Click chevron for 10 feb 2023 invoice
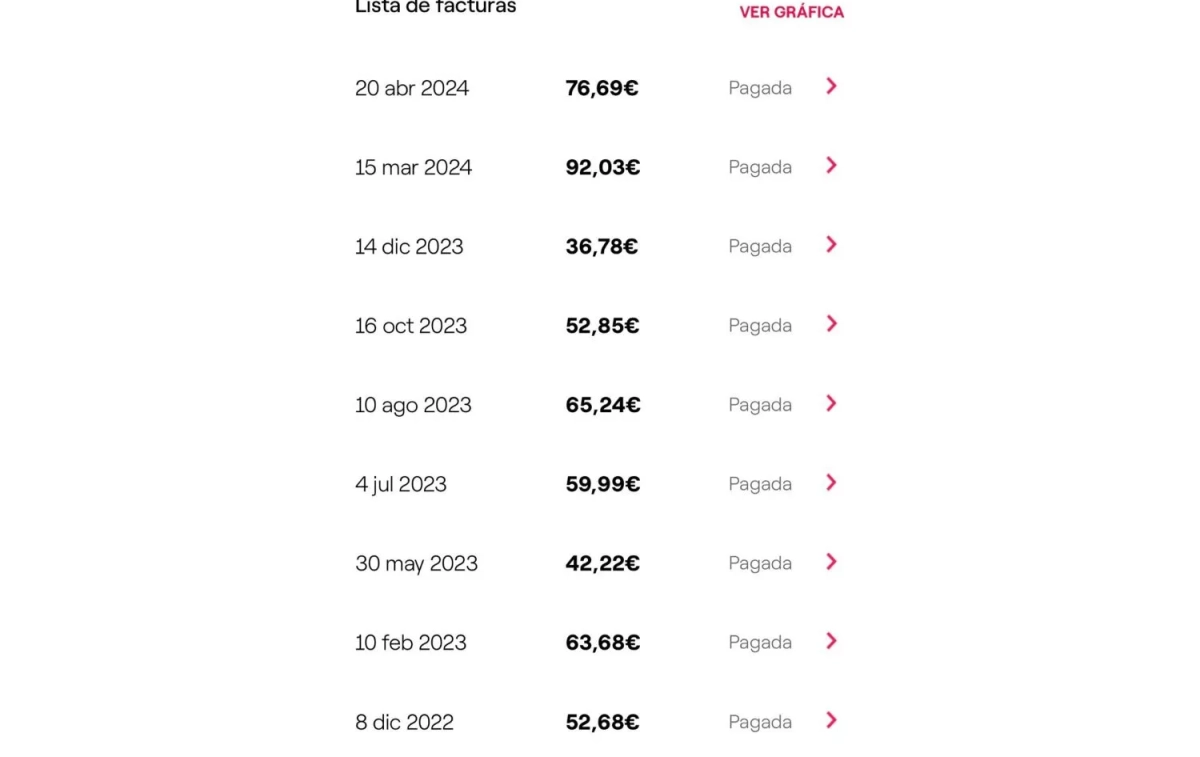Screen dimensions: 1200x757 (831, 641)
